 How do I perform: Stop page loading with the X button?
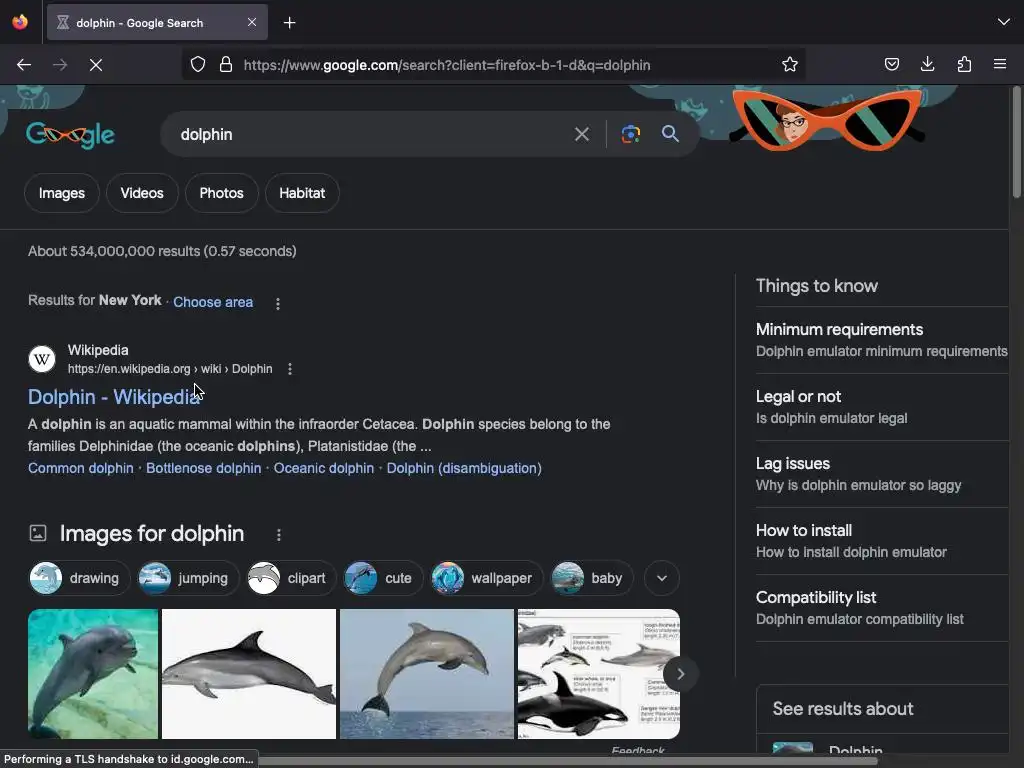(x=96, y=65)
